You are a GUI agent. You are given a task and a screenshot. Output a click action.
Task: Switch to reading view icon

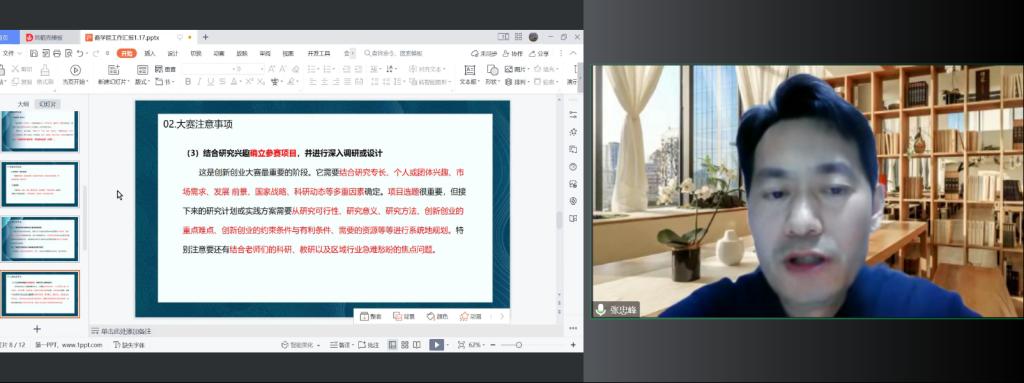click(417, 344)
